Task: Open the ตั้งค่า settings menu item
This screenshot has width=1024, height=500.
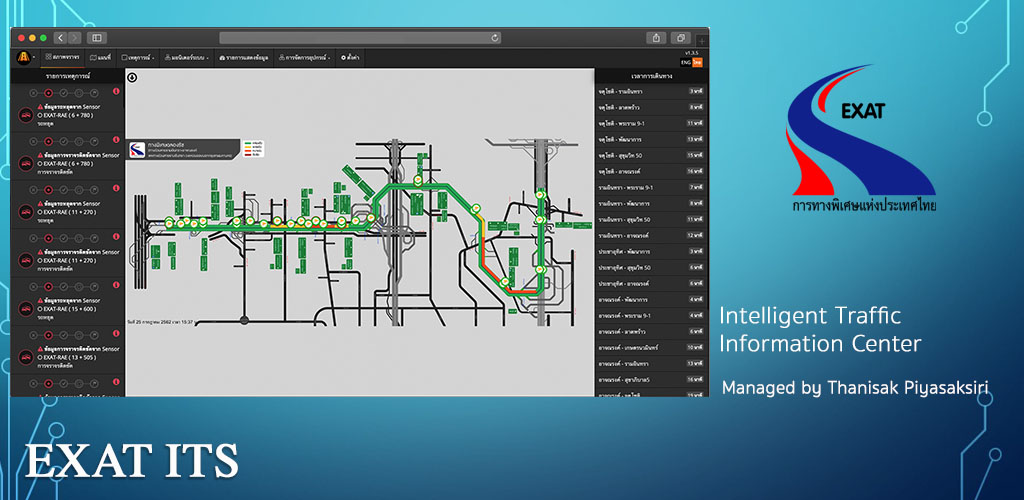Action: [x=349, y=57]
